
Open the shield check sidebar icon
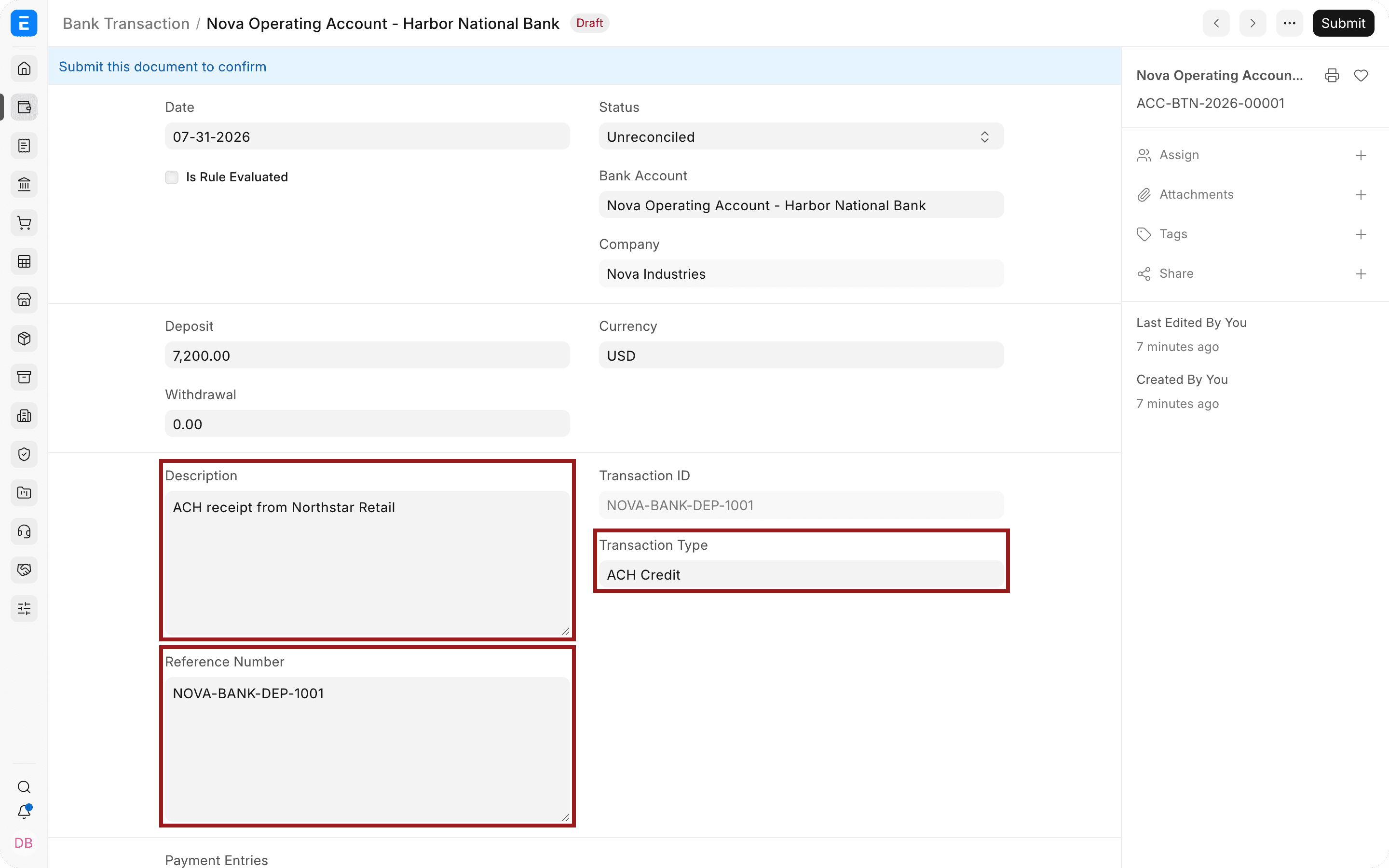(x=24, y=454)
